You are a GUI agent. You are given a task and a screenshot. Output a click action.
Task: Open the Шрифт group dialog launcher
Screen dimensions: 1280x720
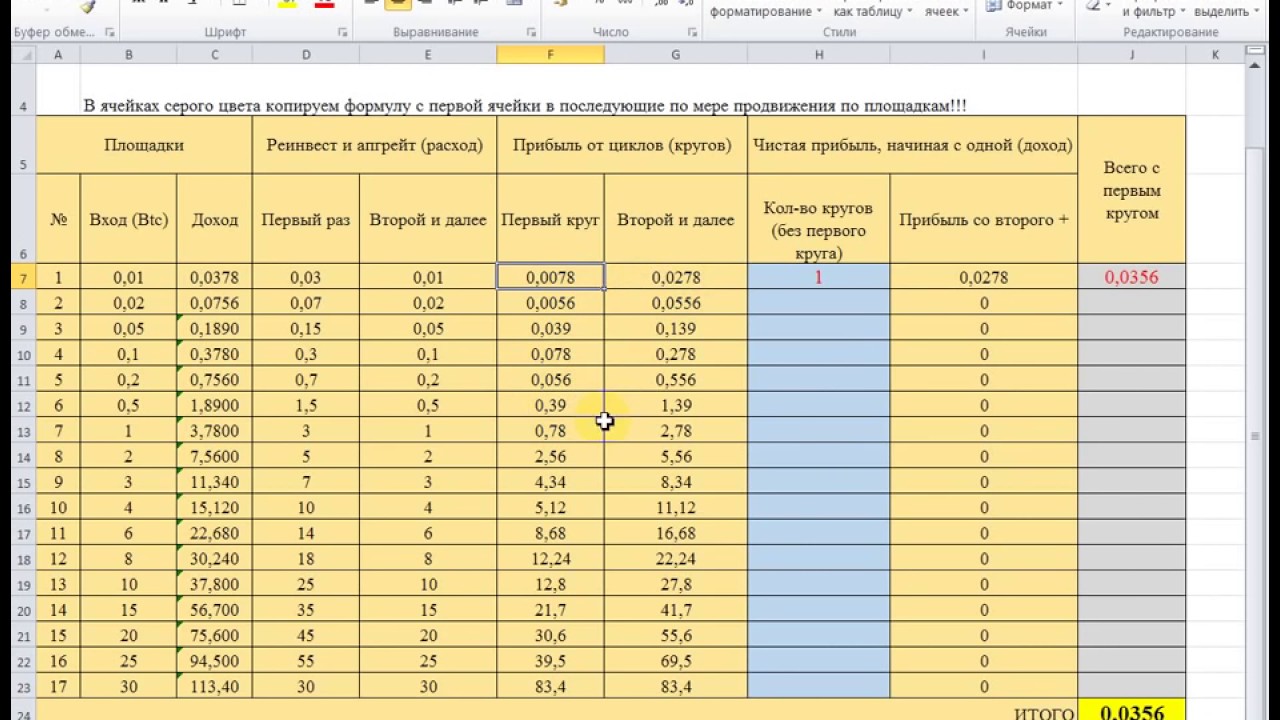343,33
